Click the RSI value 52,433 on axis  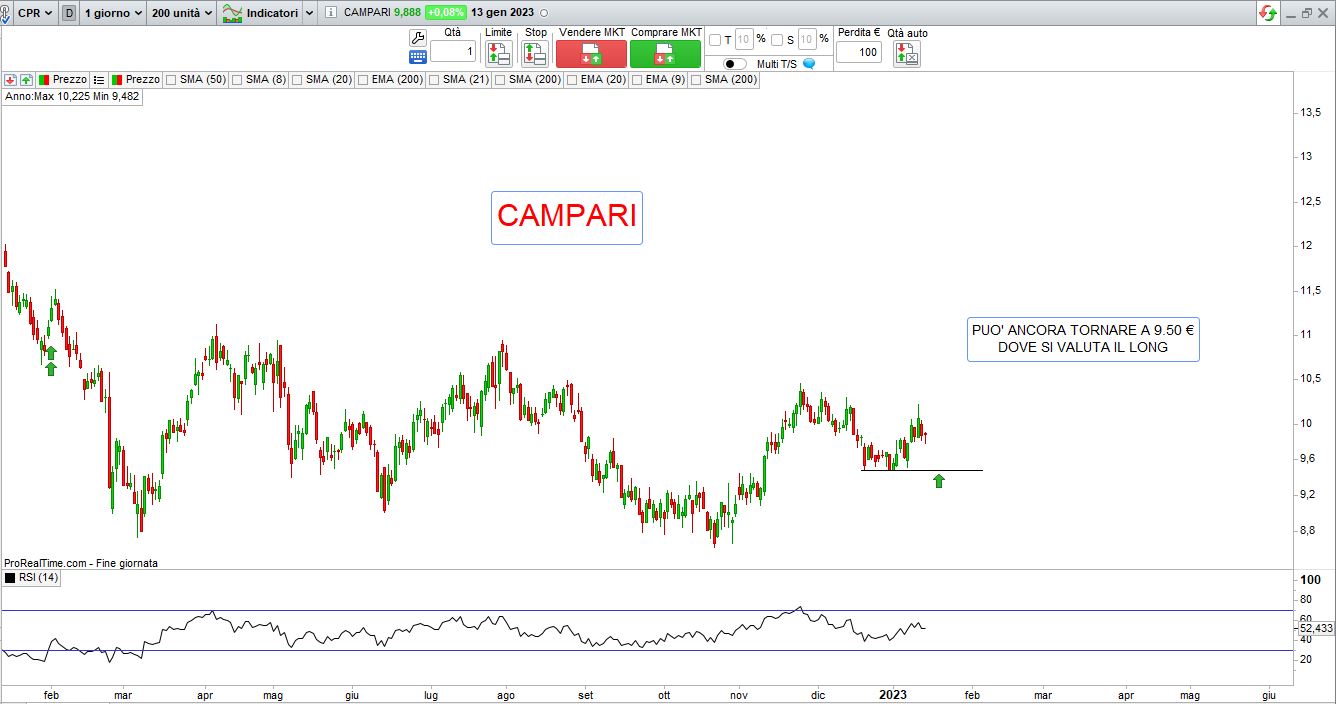[1316, 628]
